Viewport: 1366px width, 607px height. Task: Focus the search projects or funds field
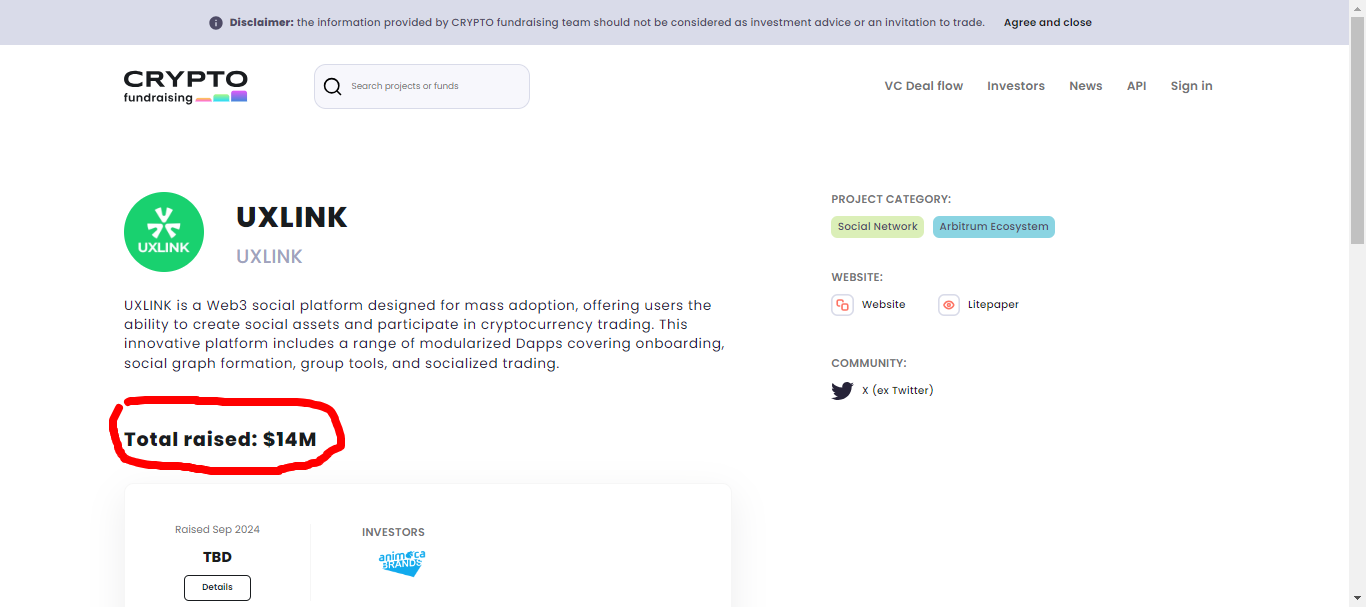pyautogui.click(x=435, y=87)
